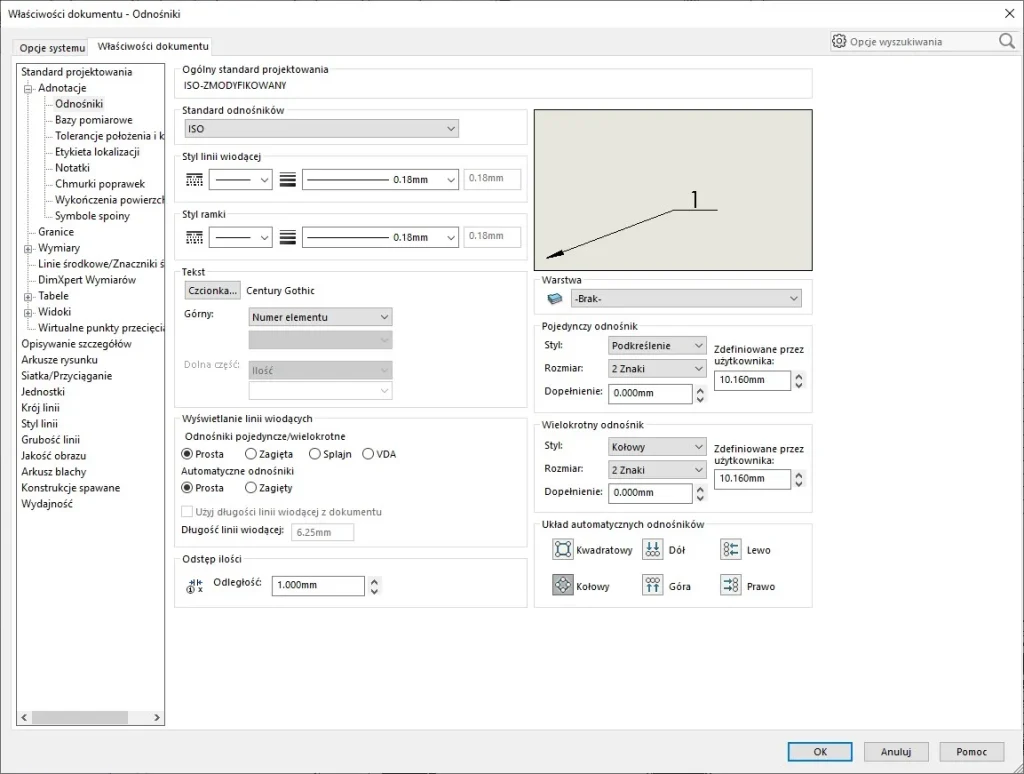Click the Pomoc button

click(971, 752)
